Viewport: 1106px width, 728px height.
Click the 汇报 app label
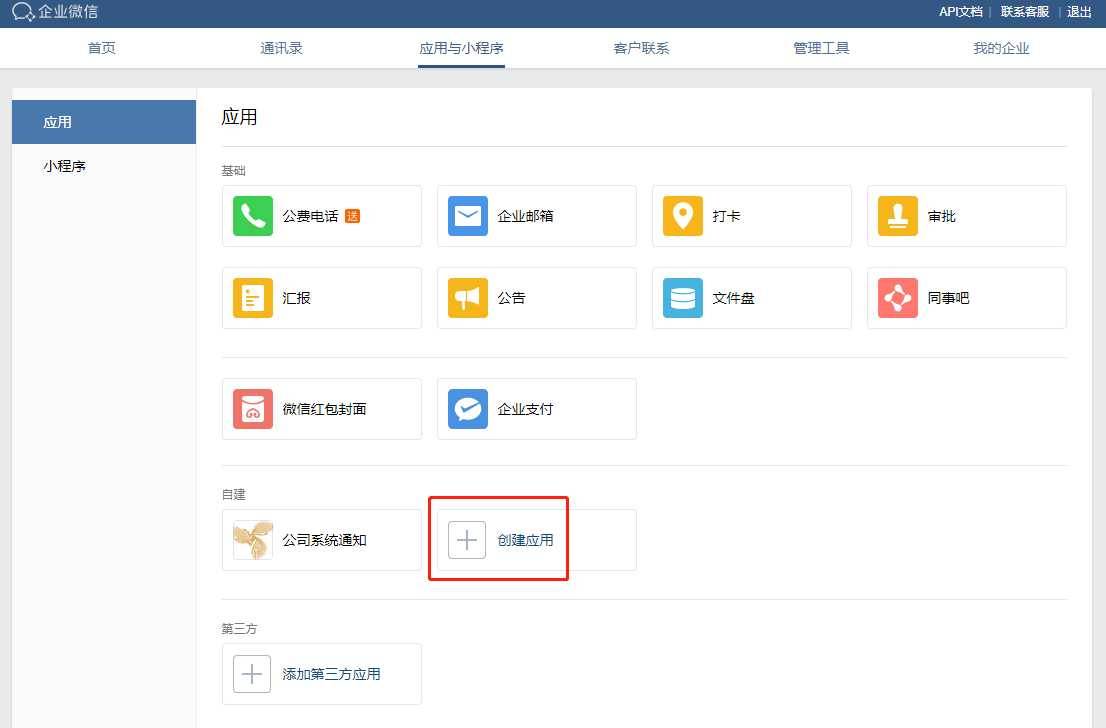pos(296,298)
